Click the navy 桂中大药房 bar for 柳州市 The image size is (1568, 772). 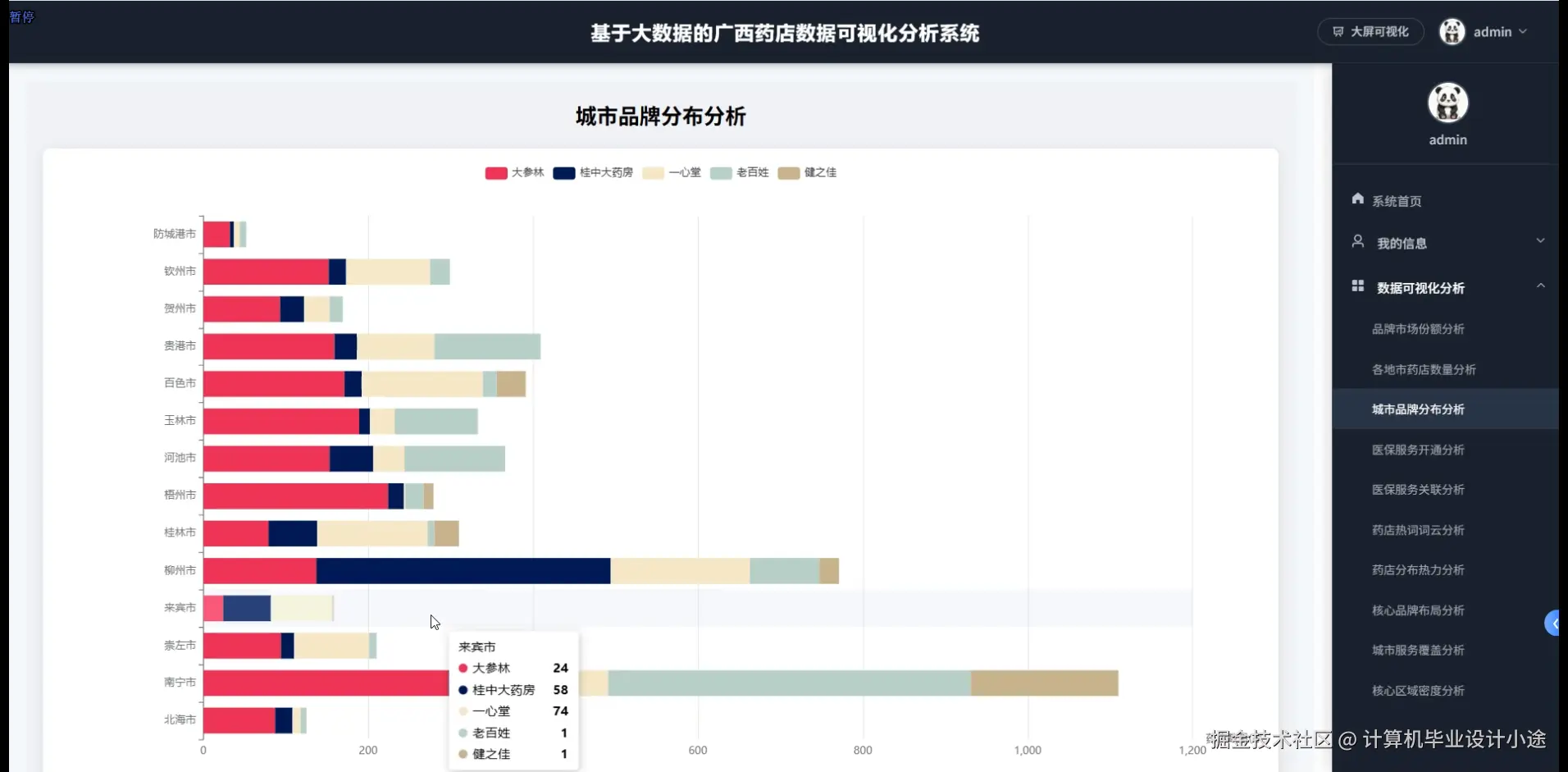463,571
